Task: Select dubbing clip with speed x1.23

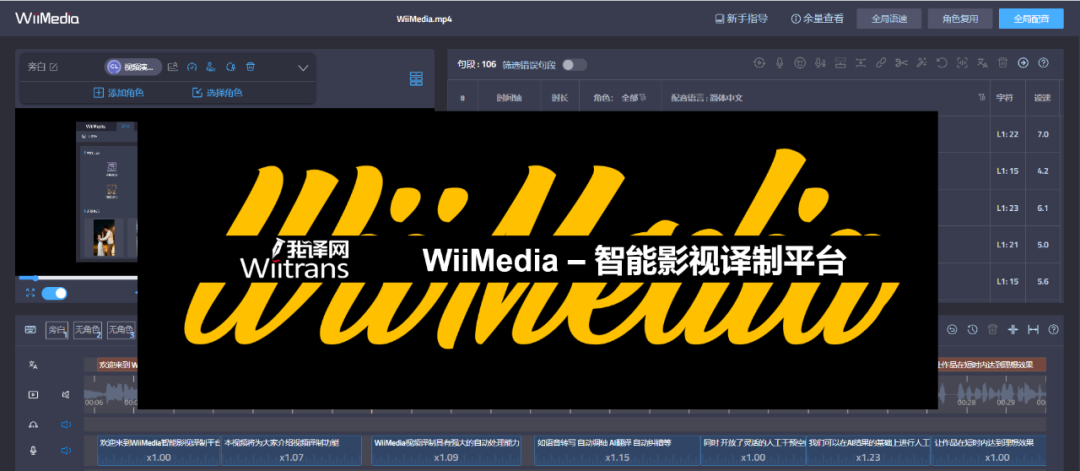Action: (x=868, y=450)
